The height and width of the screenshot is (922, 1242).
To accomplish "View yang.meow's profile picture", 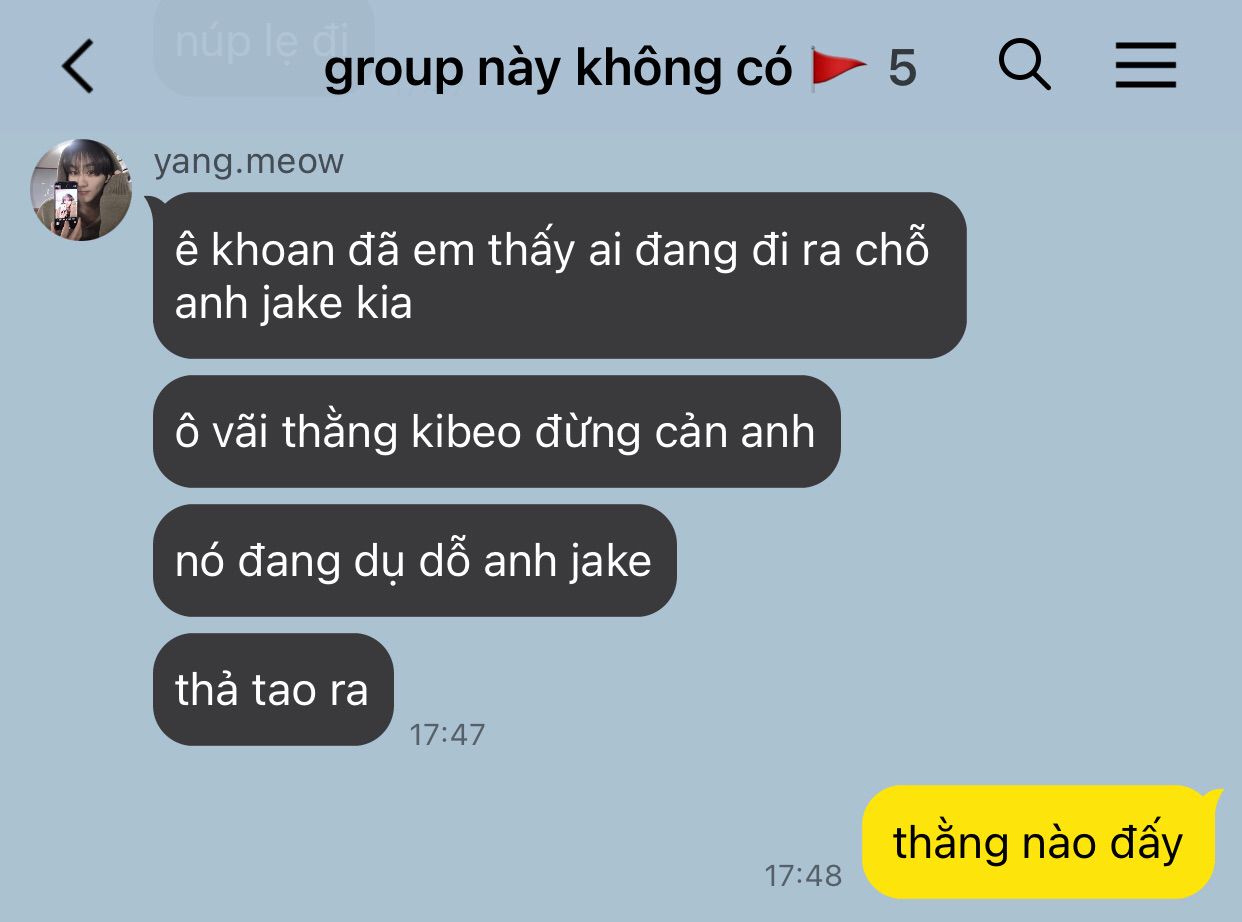I will [81, 190].
